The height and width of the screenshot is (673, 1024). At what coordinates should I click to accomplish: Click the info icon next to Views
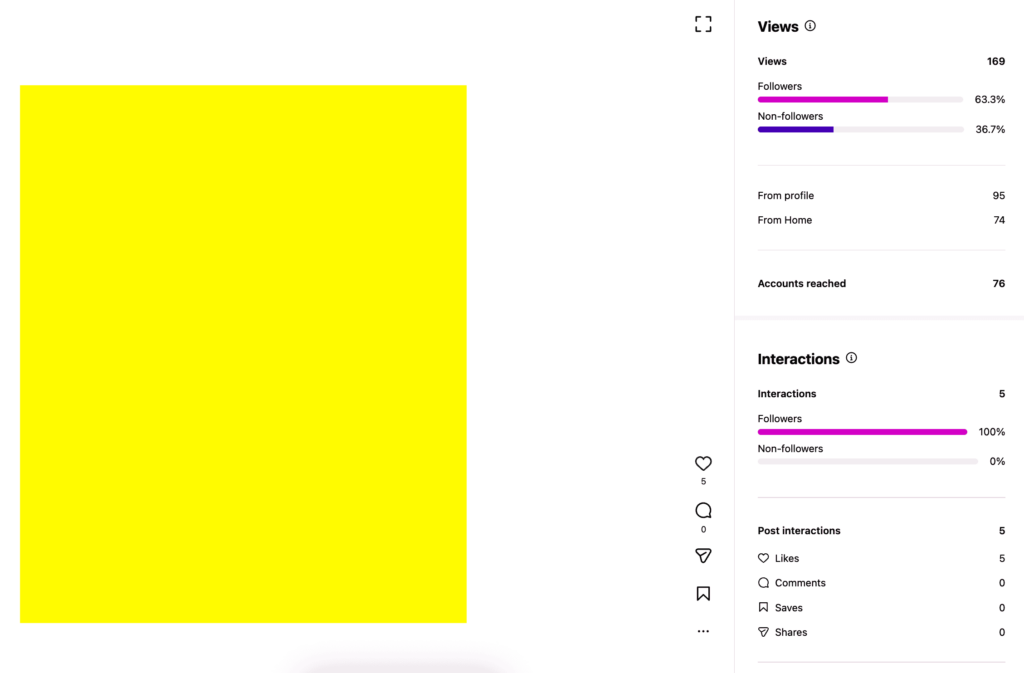pyautogui.click(x=810, y=26)
